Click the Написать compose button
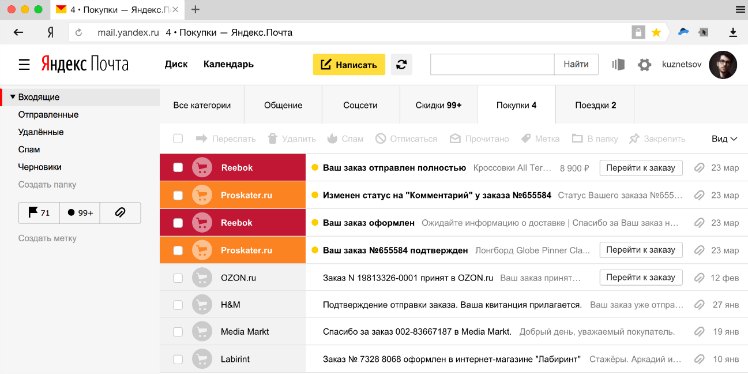This screenshot has height=374, width=748. [349, 64]
